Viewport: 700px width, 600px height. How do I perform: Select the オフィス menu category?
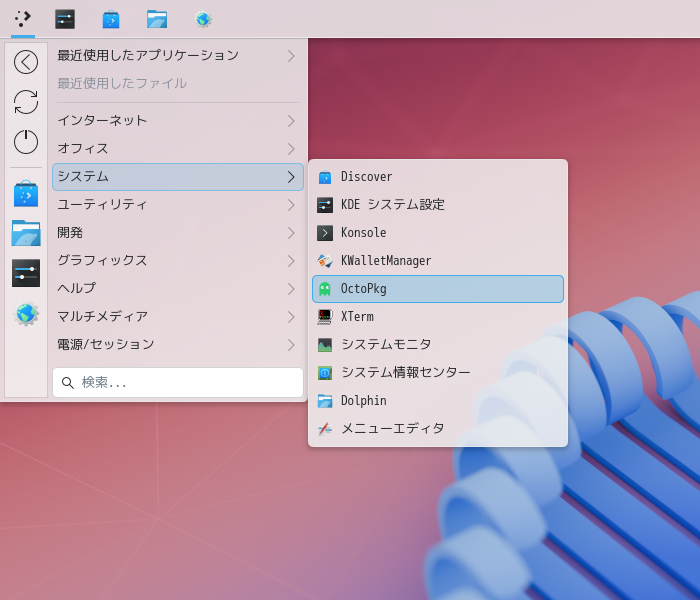click(178, 149)
